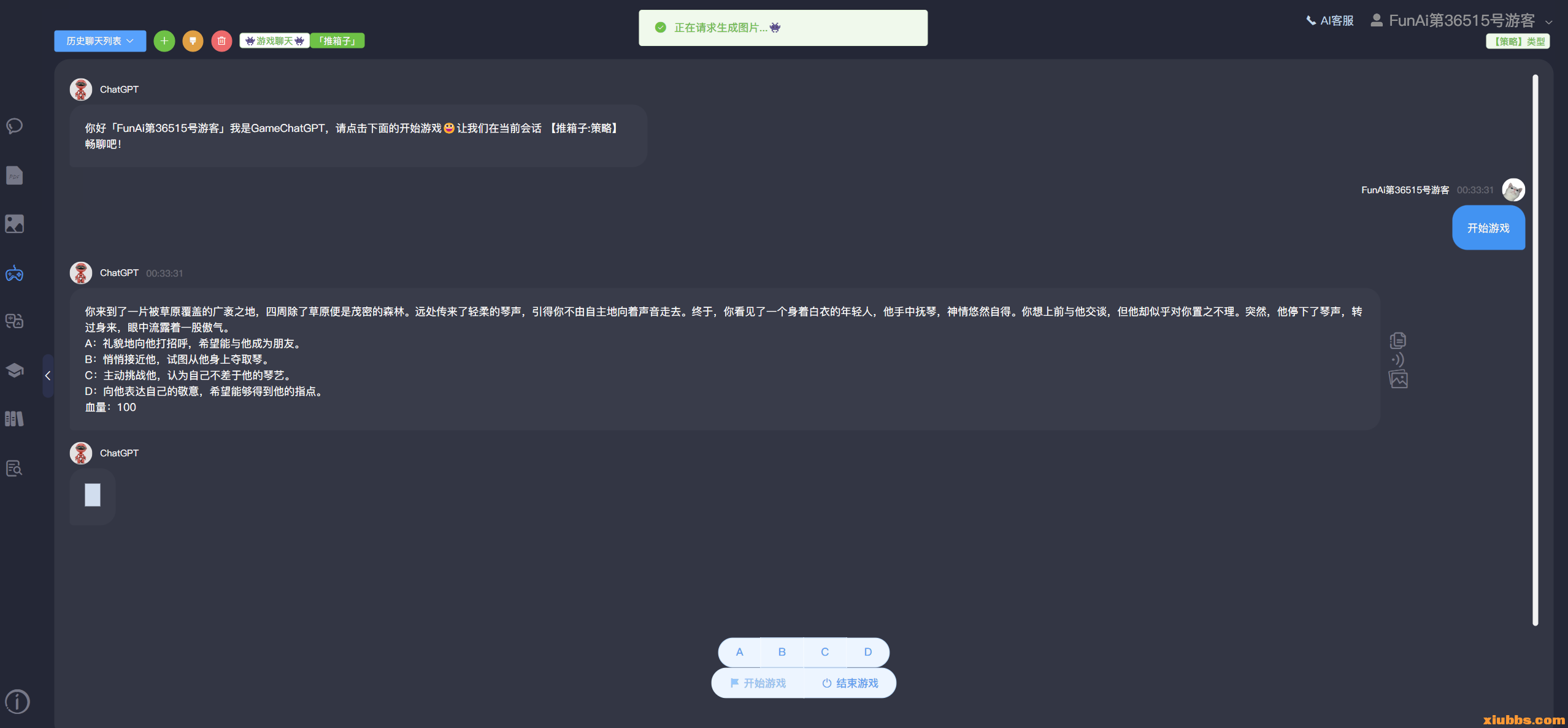Open the PDF document sidebar icon
This screenshot has height=728, width=1568.
point(15,175)
